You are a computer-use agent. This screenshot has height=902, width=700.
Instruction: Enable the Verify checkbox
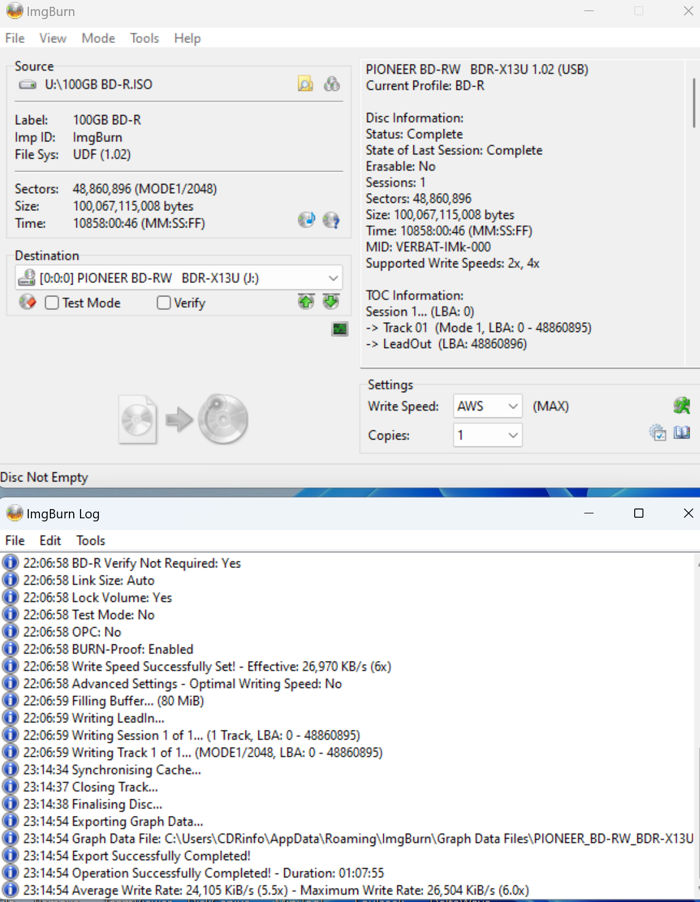163,303
